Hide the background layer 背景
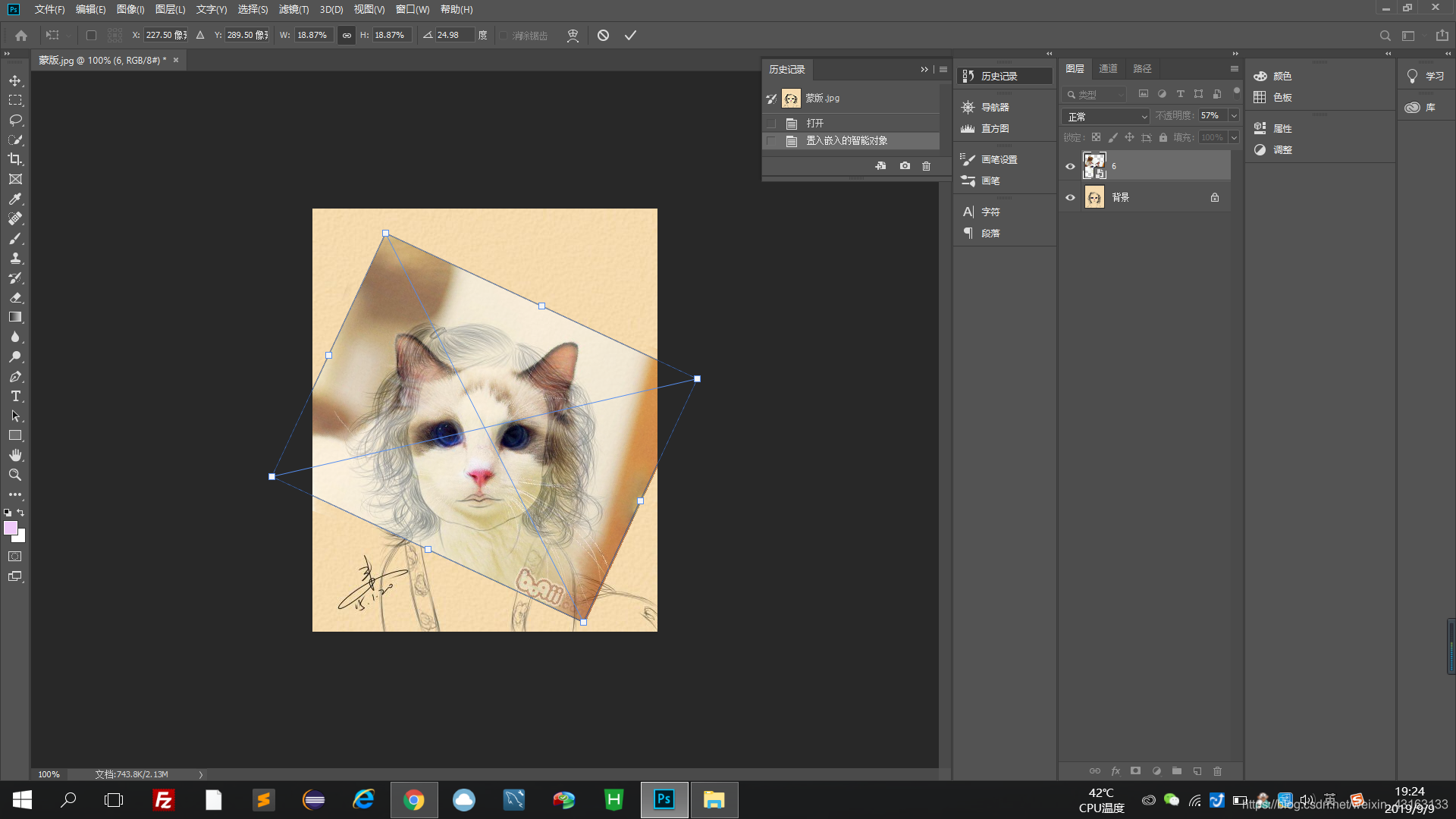Screen dimensions: 1456x819 1070,198
